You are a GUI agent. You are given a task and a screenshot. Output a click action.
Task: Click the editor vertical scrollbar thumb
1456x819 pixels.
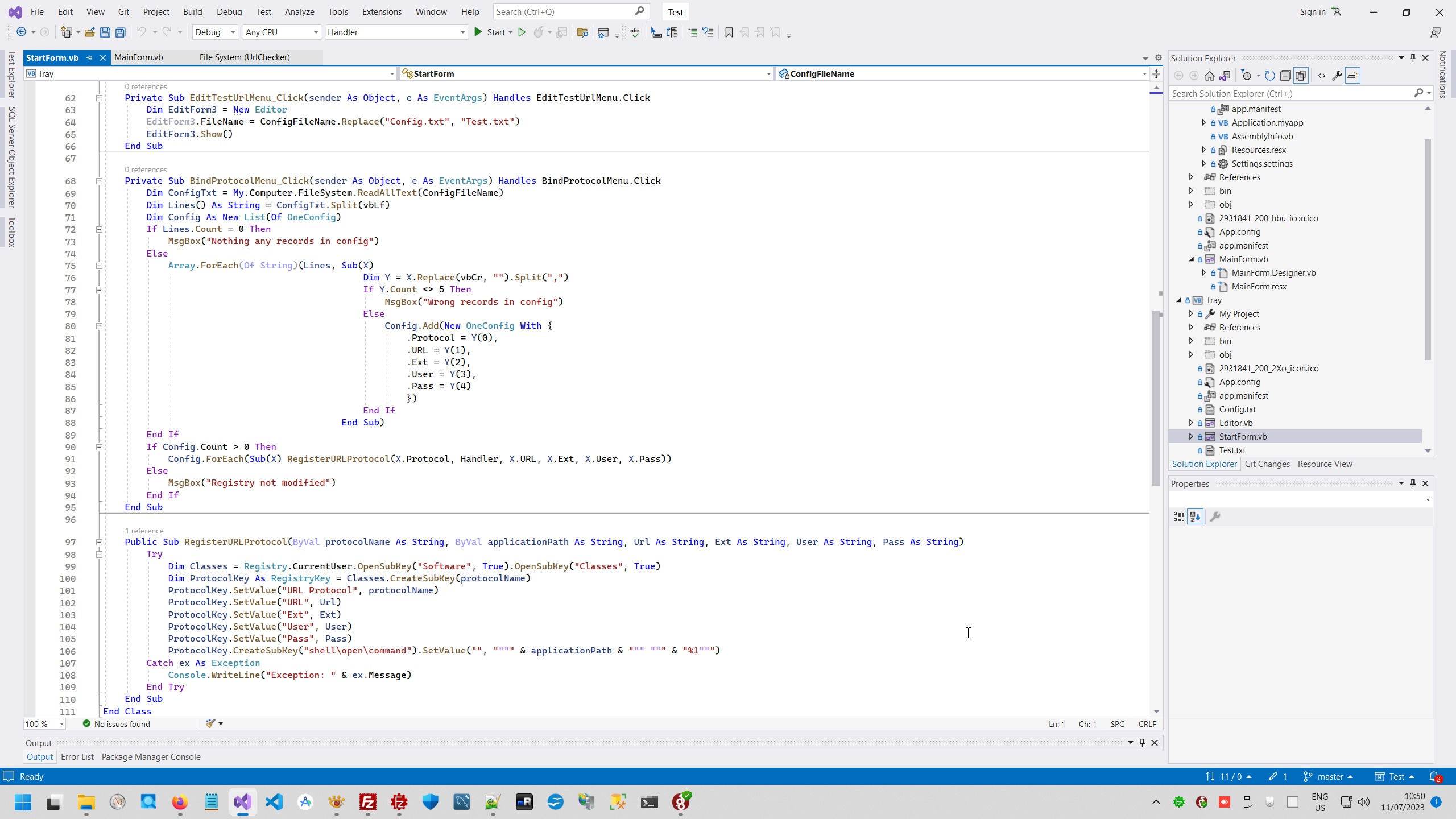click(1156, 398)
